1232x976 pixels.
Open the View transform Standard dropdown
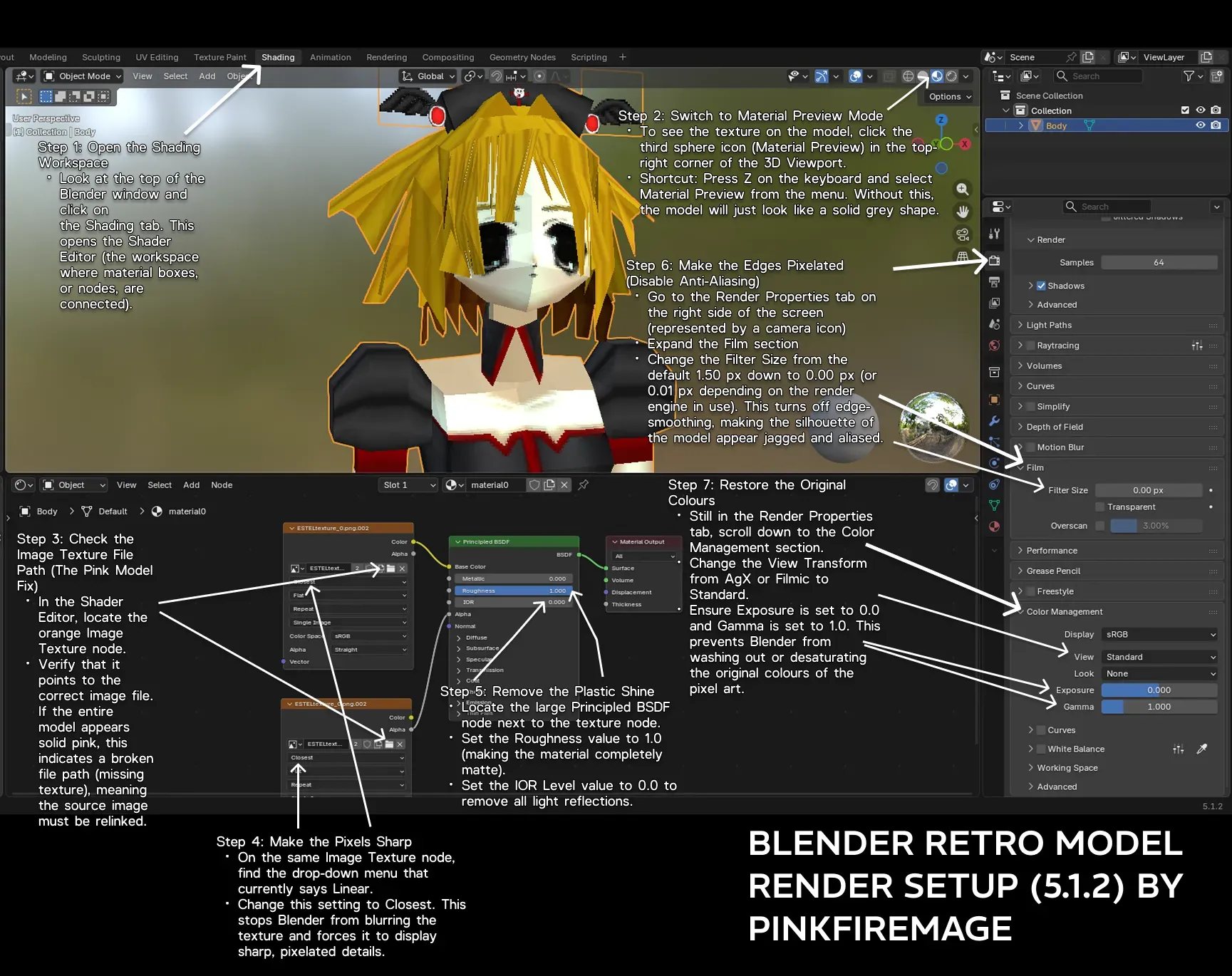[1159, 657]
